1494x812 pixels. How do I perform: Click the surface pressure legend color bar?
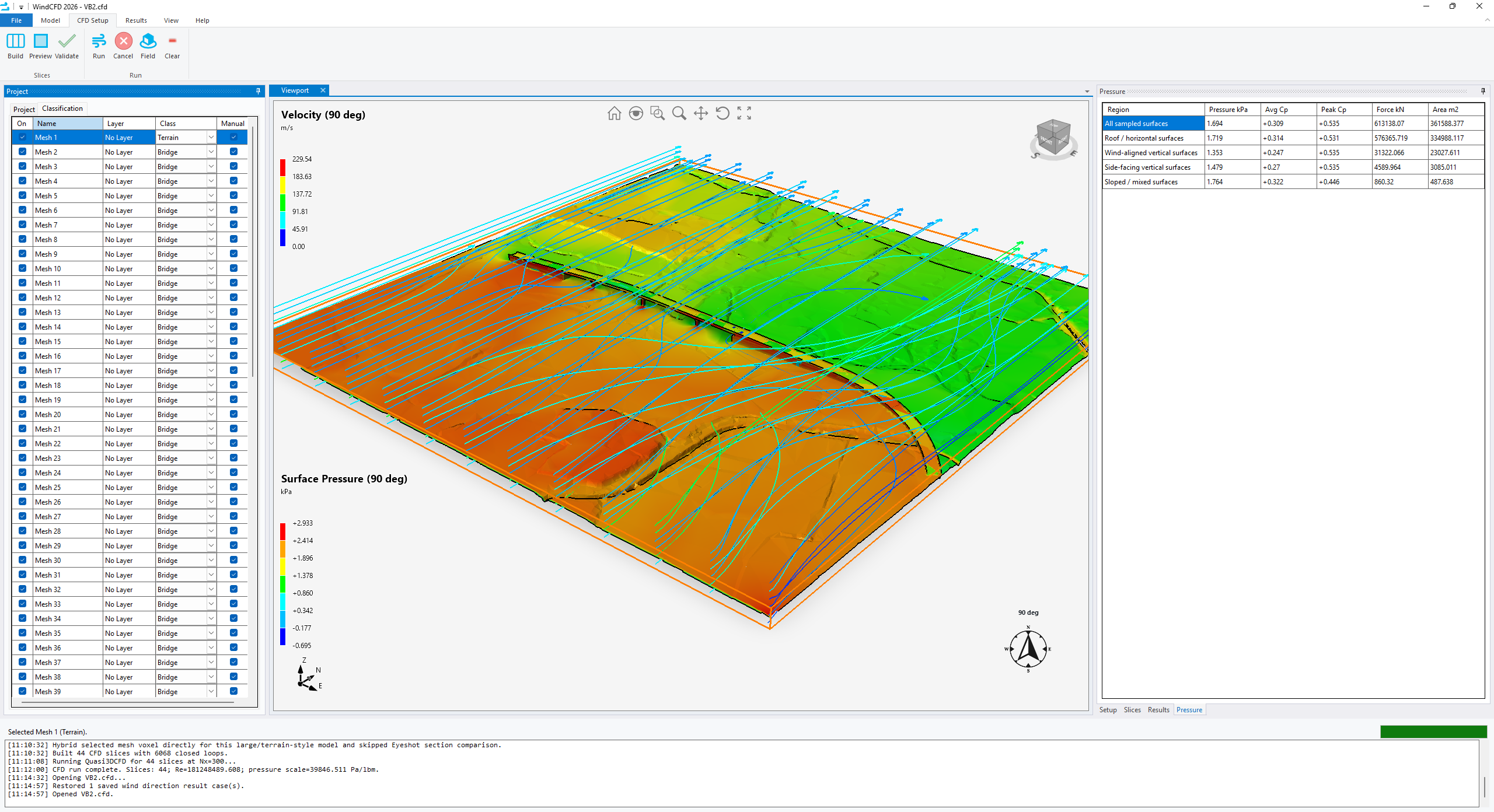point(282,584)
